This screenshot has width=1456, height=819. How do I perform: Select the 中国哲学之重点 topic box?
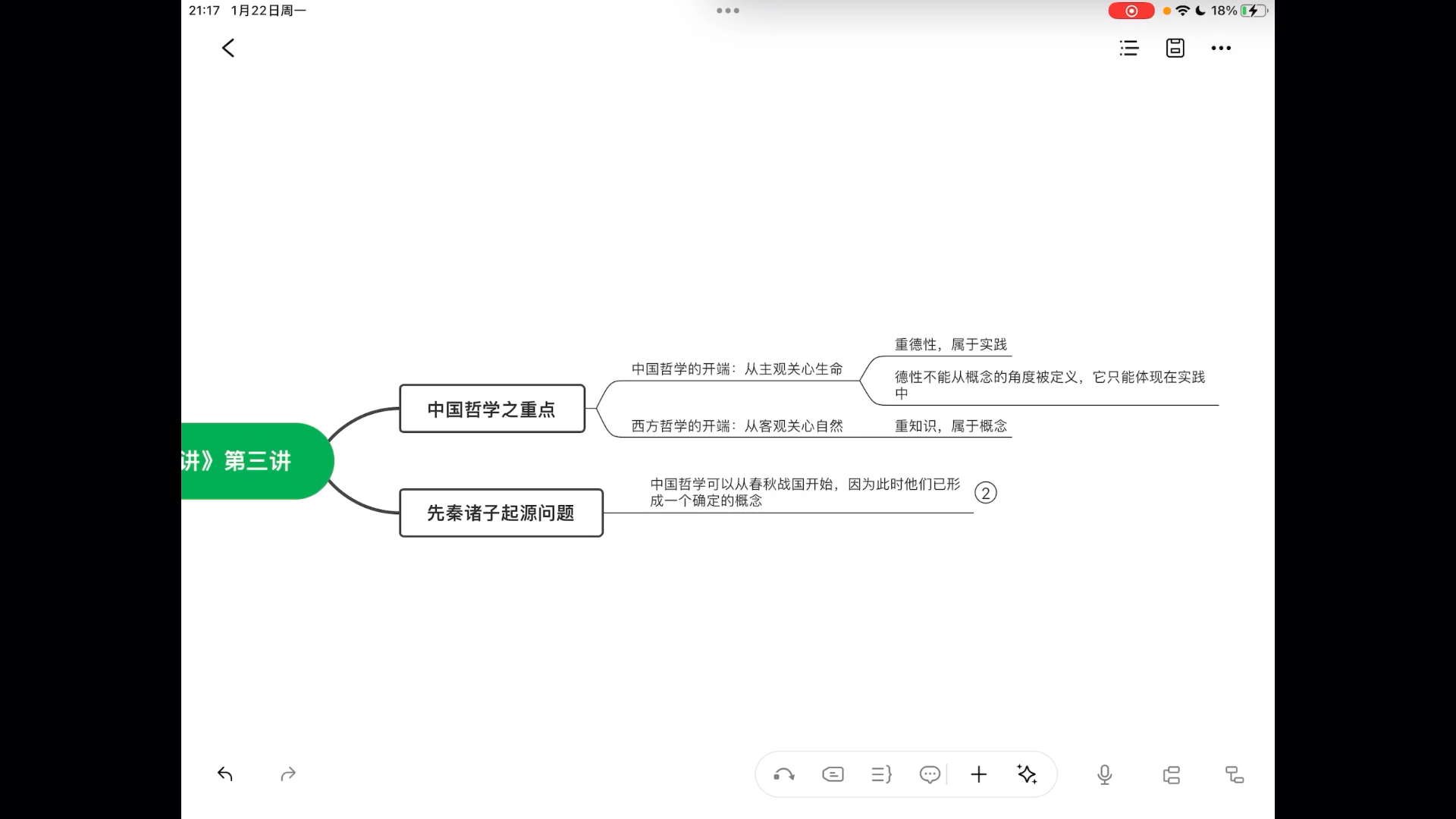click(x=492, y=409)
